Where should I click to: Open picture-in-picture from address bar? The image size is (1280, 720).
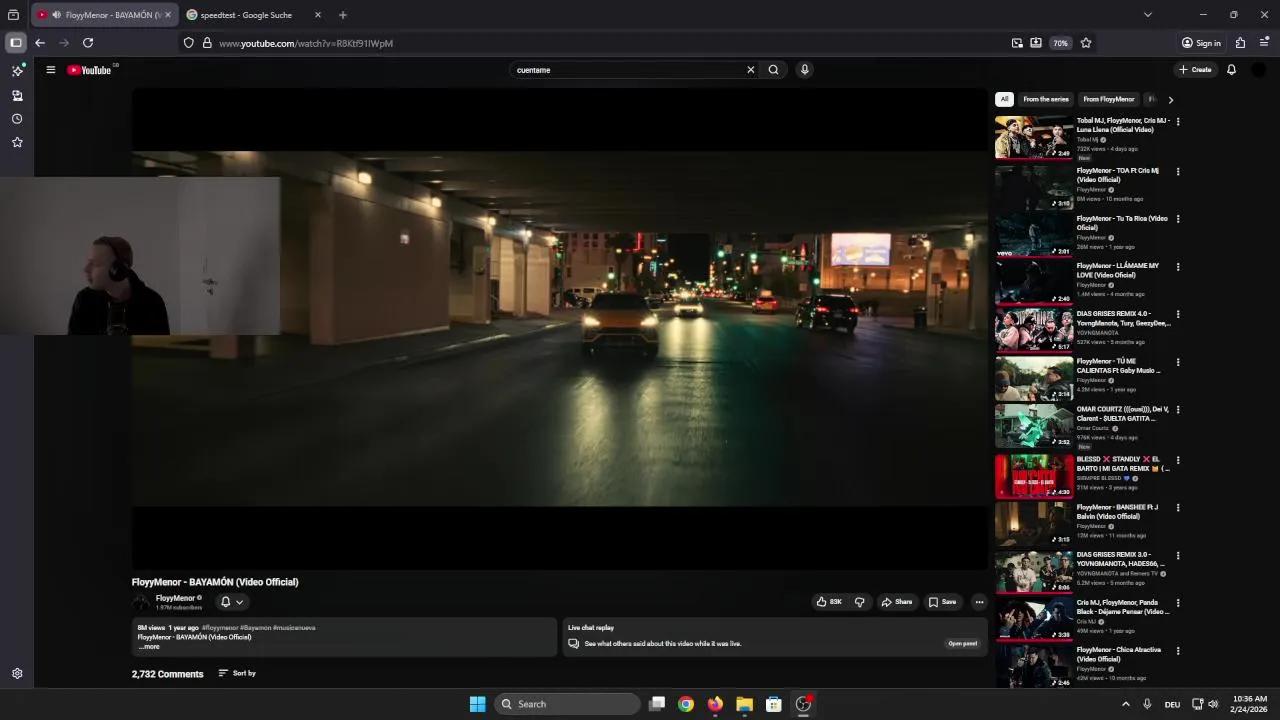(1017, 43)
